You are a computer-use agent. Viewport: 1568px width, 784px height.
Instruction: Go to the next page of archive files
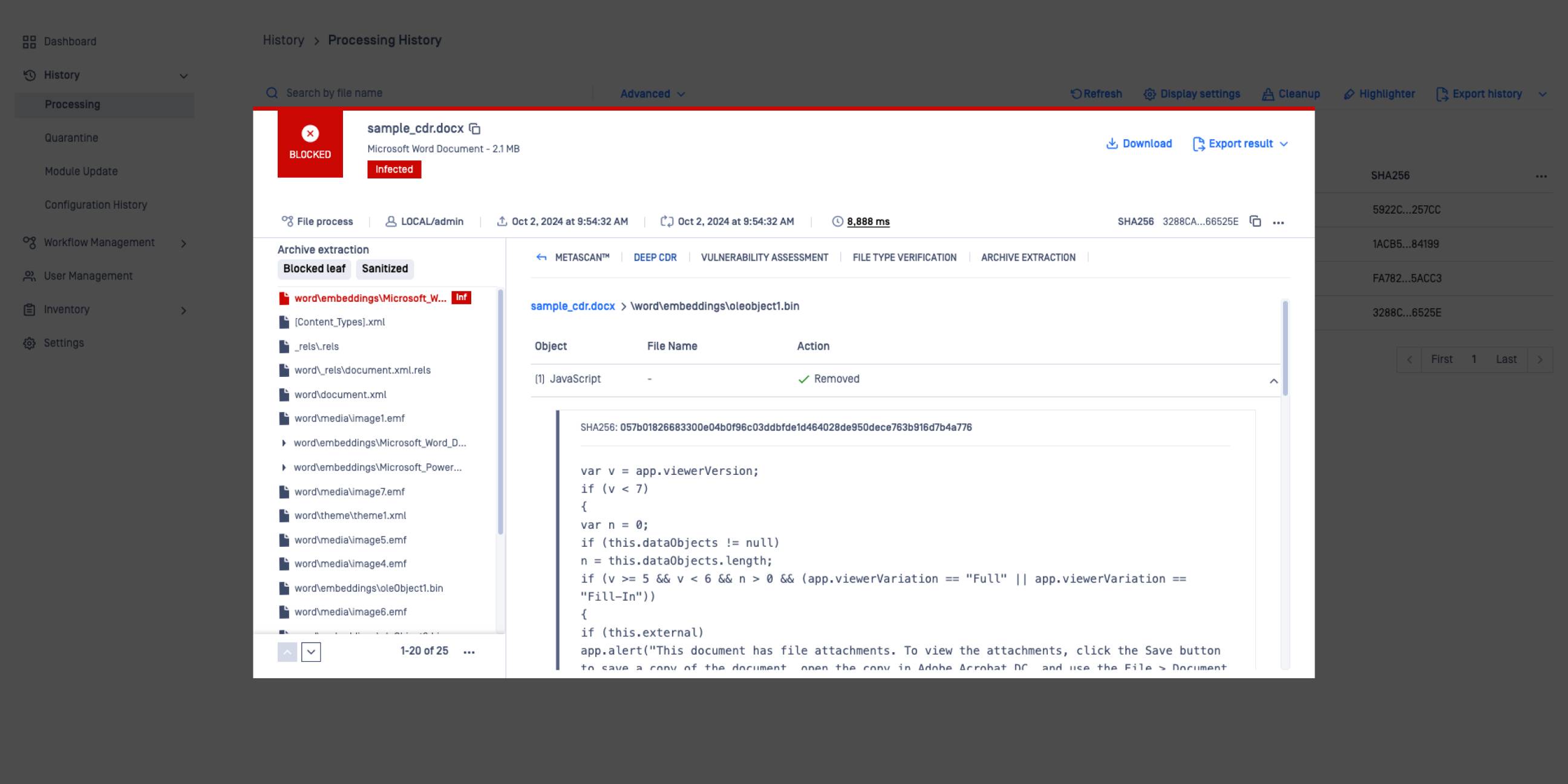[311, 652]
